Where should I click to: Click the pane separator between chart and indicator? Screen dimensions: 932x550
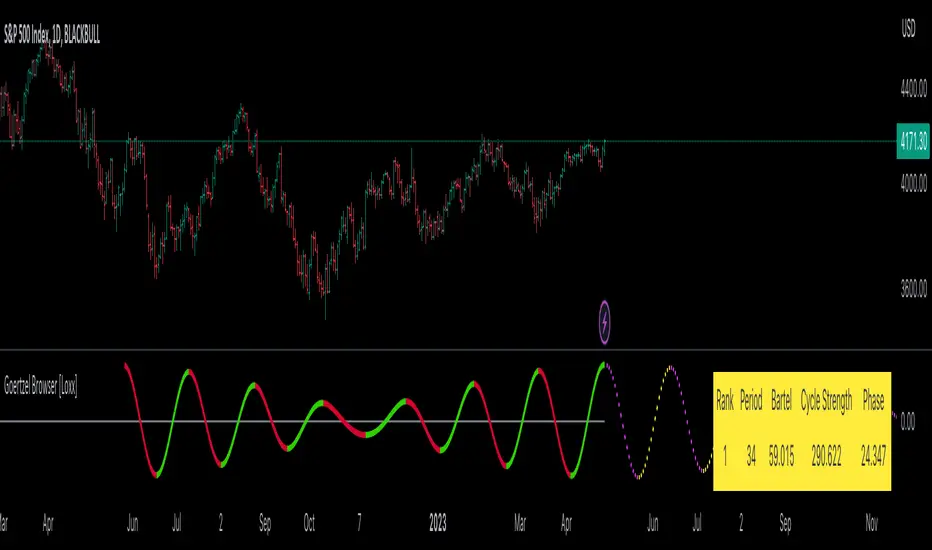click(x=466, y=350)
